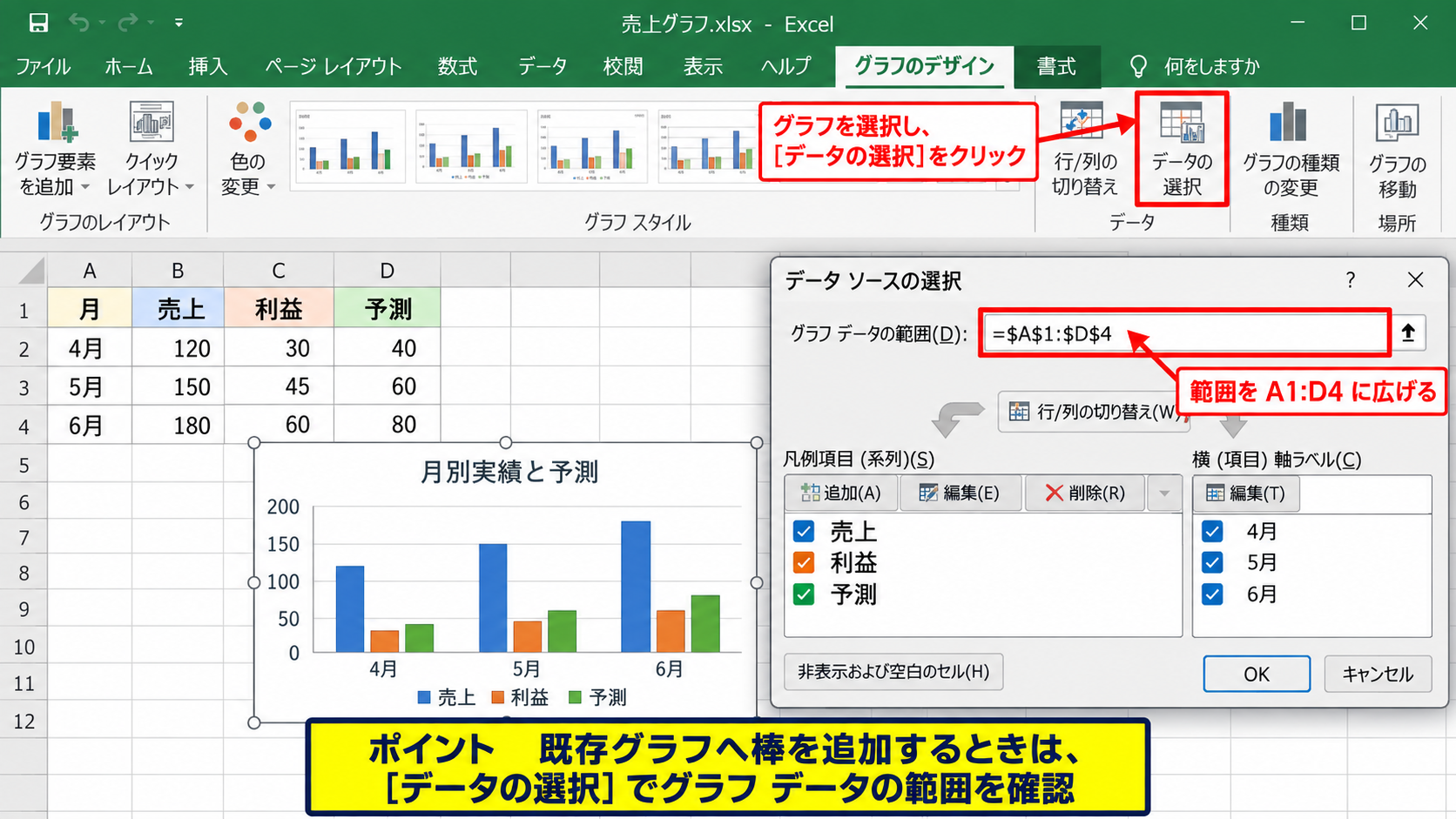Switch to 数式 tab
This screenshot has width=1456, height=819.
coord(457,66)
